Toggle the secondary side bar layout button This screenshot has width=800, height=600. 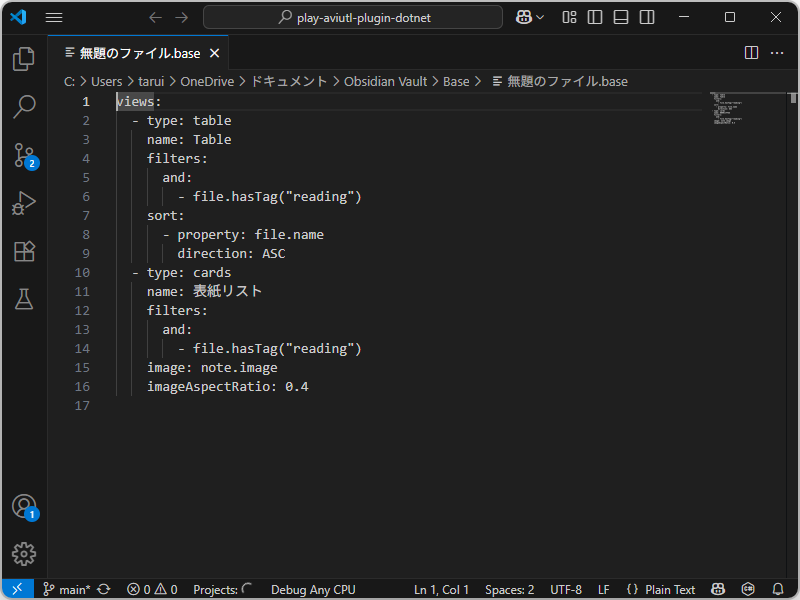click(646, 17)
